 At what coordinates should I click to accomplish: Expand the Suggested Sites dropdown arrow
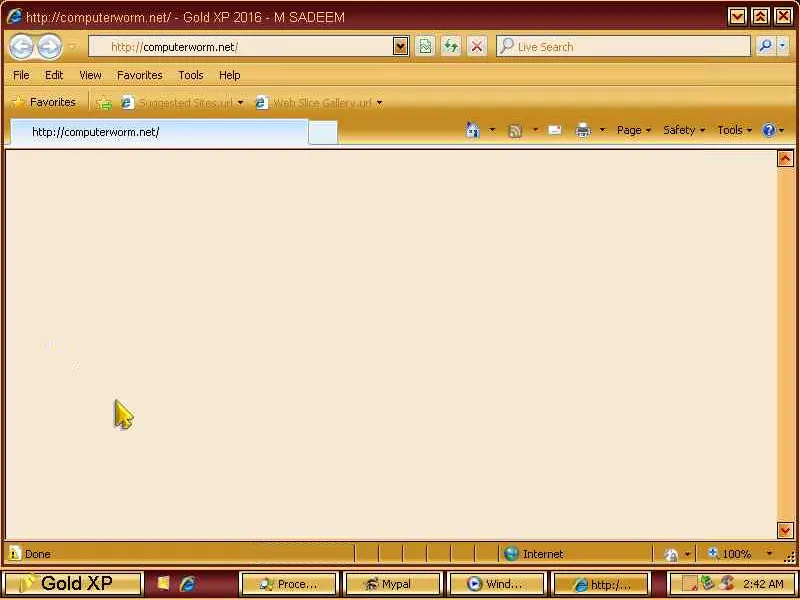click(x=240, y=103)
